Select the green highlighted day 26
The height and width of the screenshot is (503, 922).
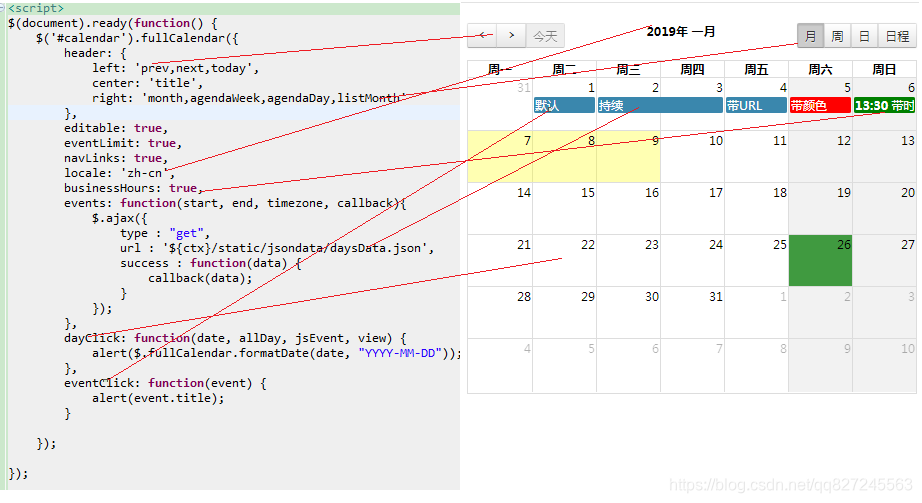[x=820, y=260]
